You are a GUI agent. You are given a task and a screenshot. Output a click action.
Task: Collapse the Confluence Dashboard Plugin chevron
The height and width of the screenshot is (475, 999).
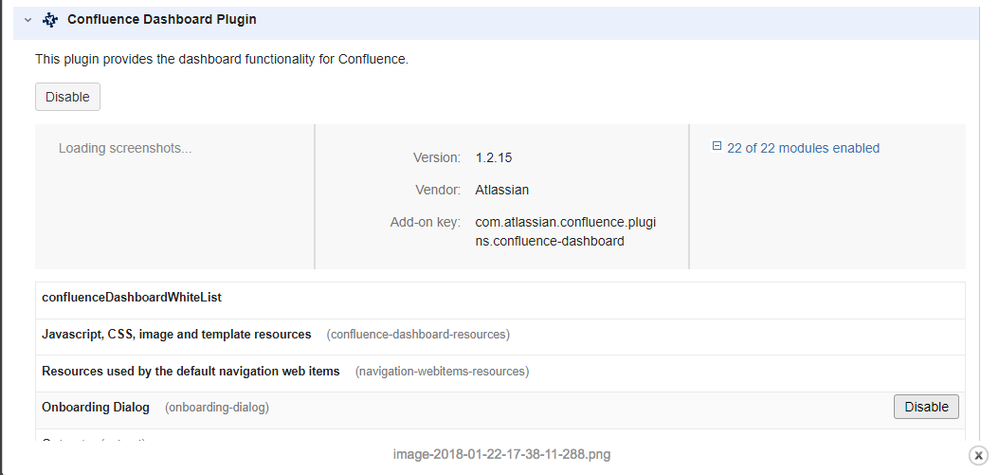[27, 20]
